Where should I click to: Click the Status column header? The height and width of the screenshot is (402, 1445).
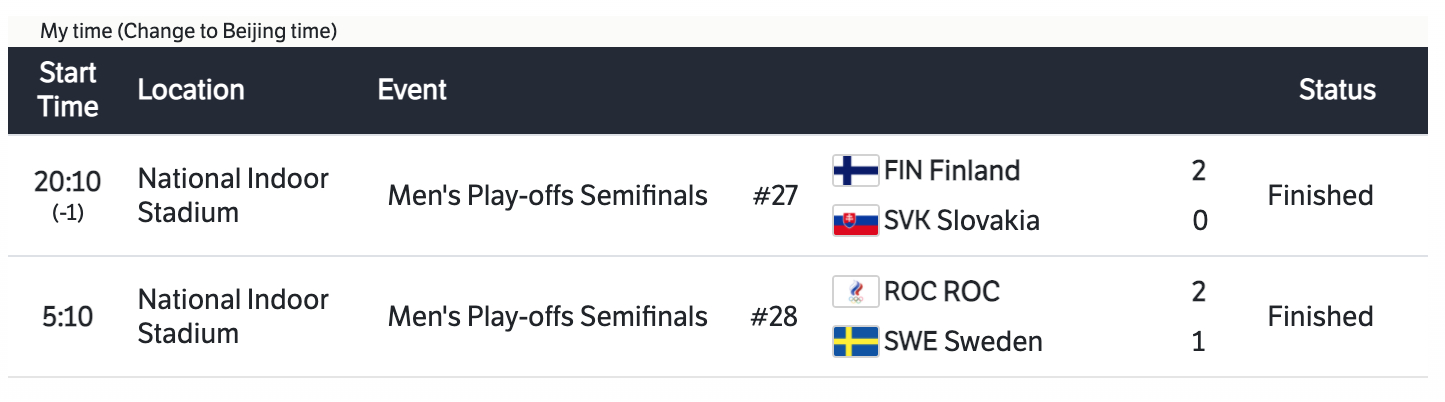(x=1337, y=89)
